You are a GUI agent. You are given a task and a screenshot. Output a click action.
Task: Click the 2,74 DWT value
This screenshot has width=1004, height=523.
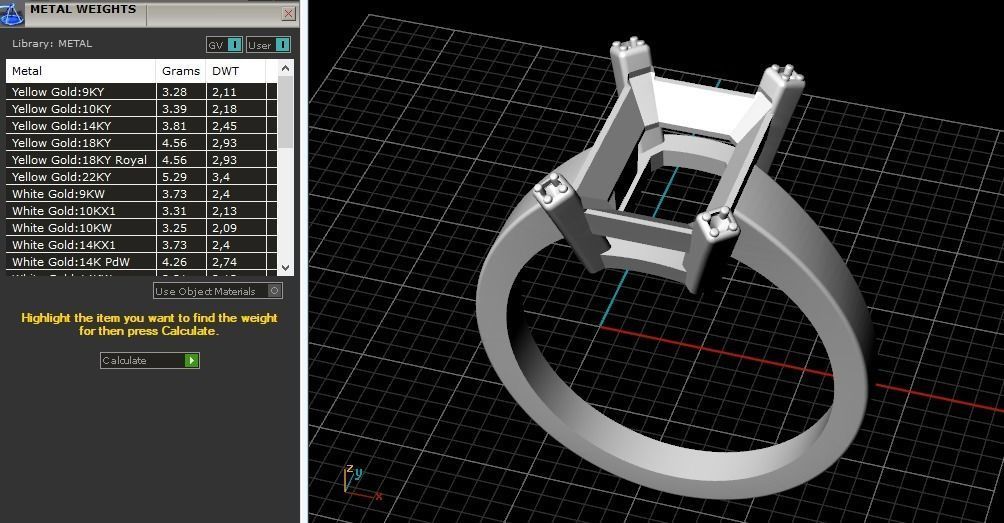[x=224, y=262]
